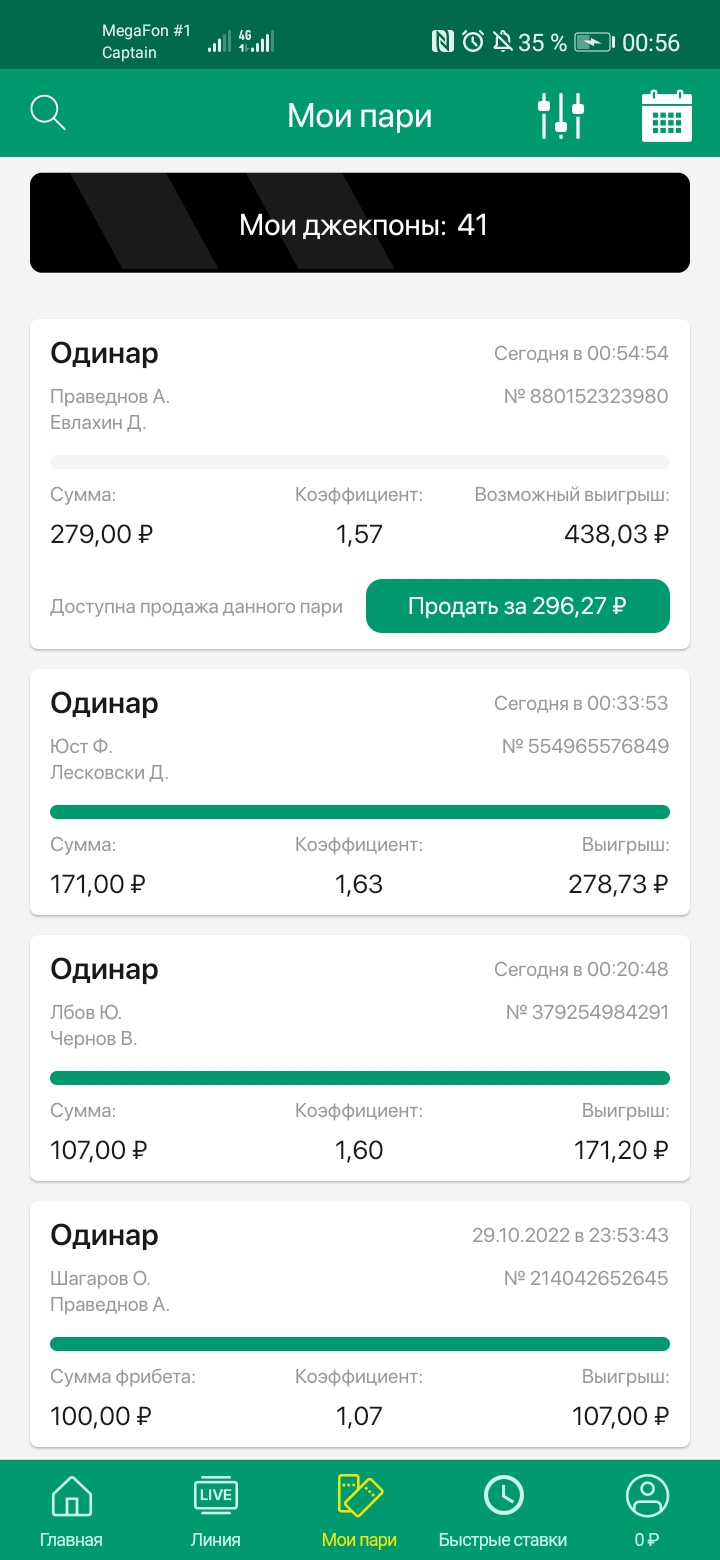Image resolution: width=720 pixels, height=1560 pixels.
Task: Open the Праведнов А. vs Евлахин Д. bet
Action: click(x=360, y=484)
